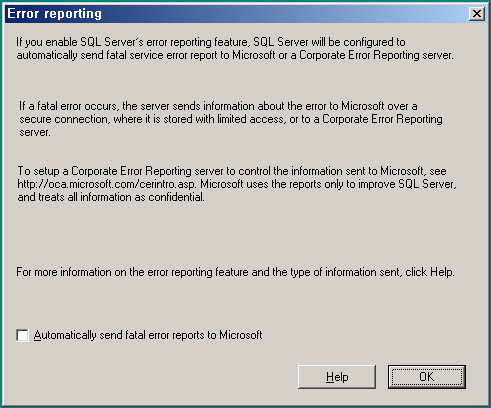Click the lone word "server." ending second paragraph

[35, 132]
